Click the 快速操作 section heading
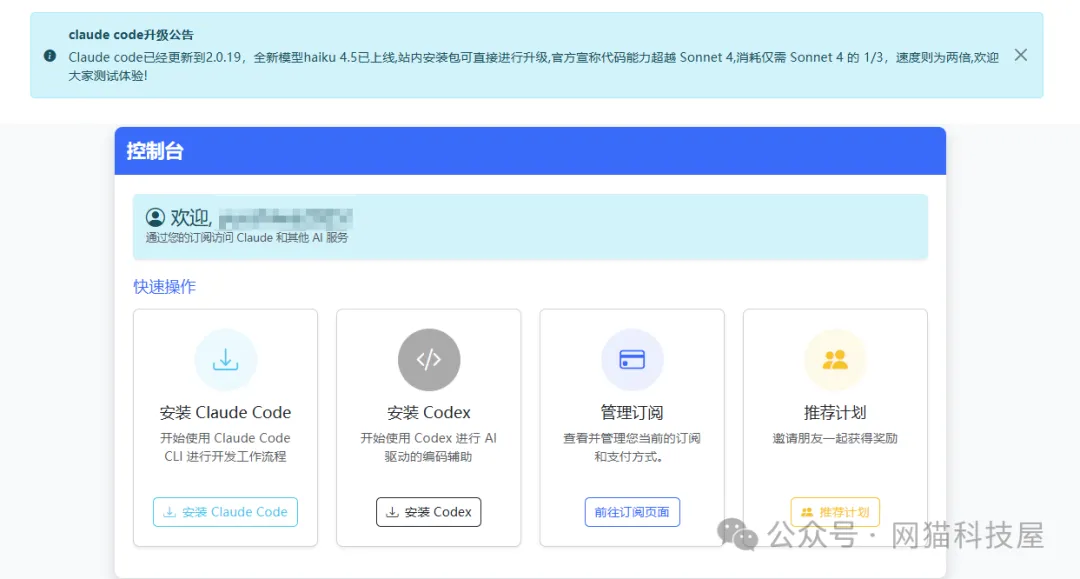The height and width of the screenshot is (579, 1080). [x=165, y=287]
